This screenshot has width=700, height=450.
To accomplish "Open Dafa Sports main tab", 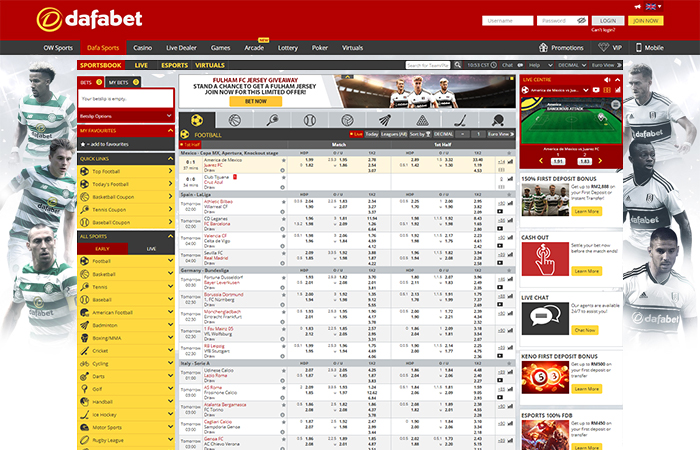I will [x=103, y=48].
